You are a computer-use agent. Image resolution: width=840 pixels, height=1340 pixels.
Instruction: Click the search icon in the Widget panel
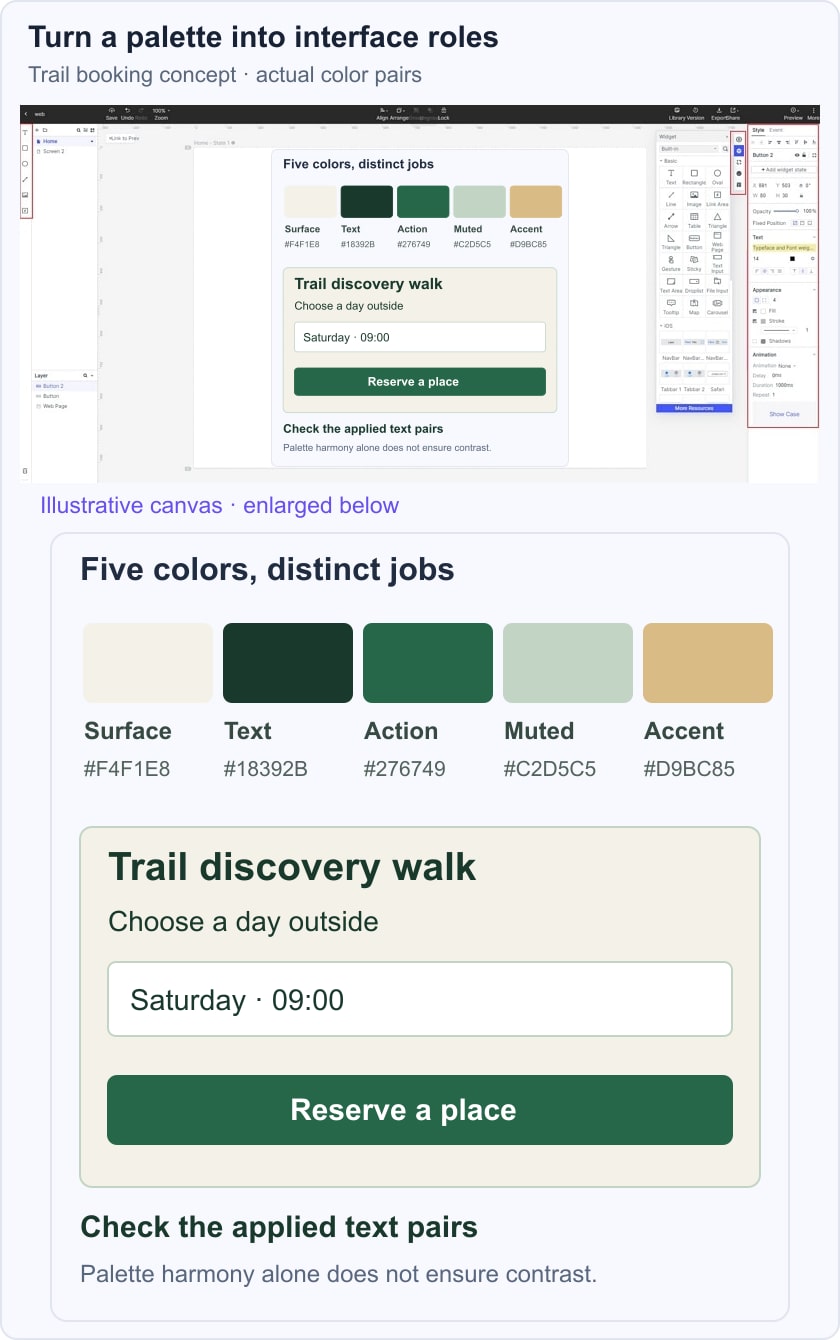[x=726, y=148]
